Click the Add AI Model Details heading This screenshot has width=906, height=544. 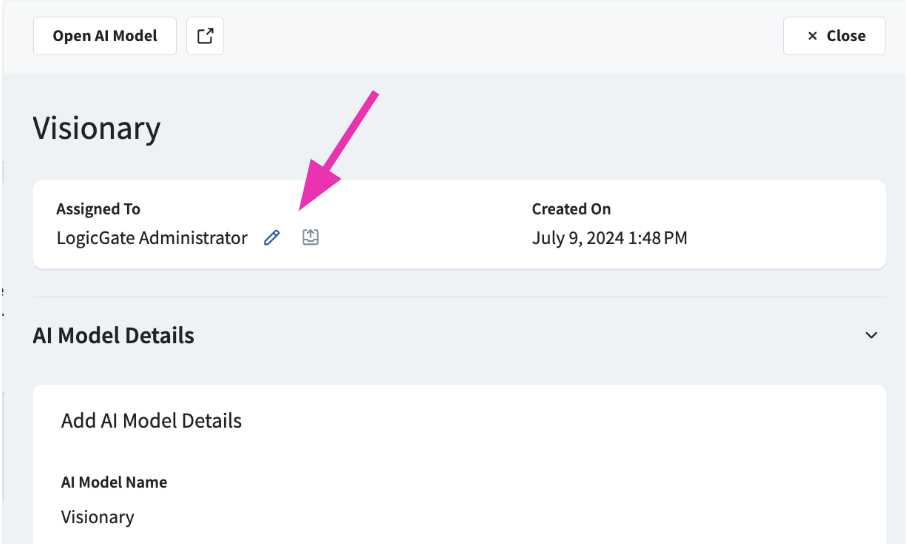pyautogui.click(x=151, y=421)
